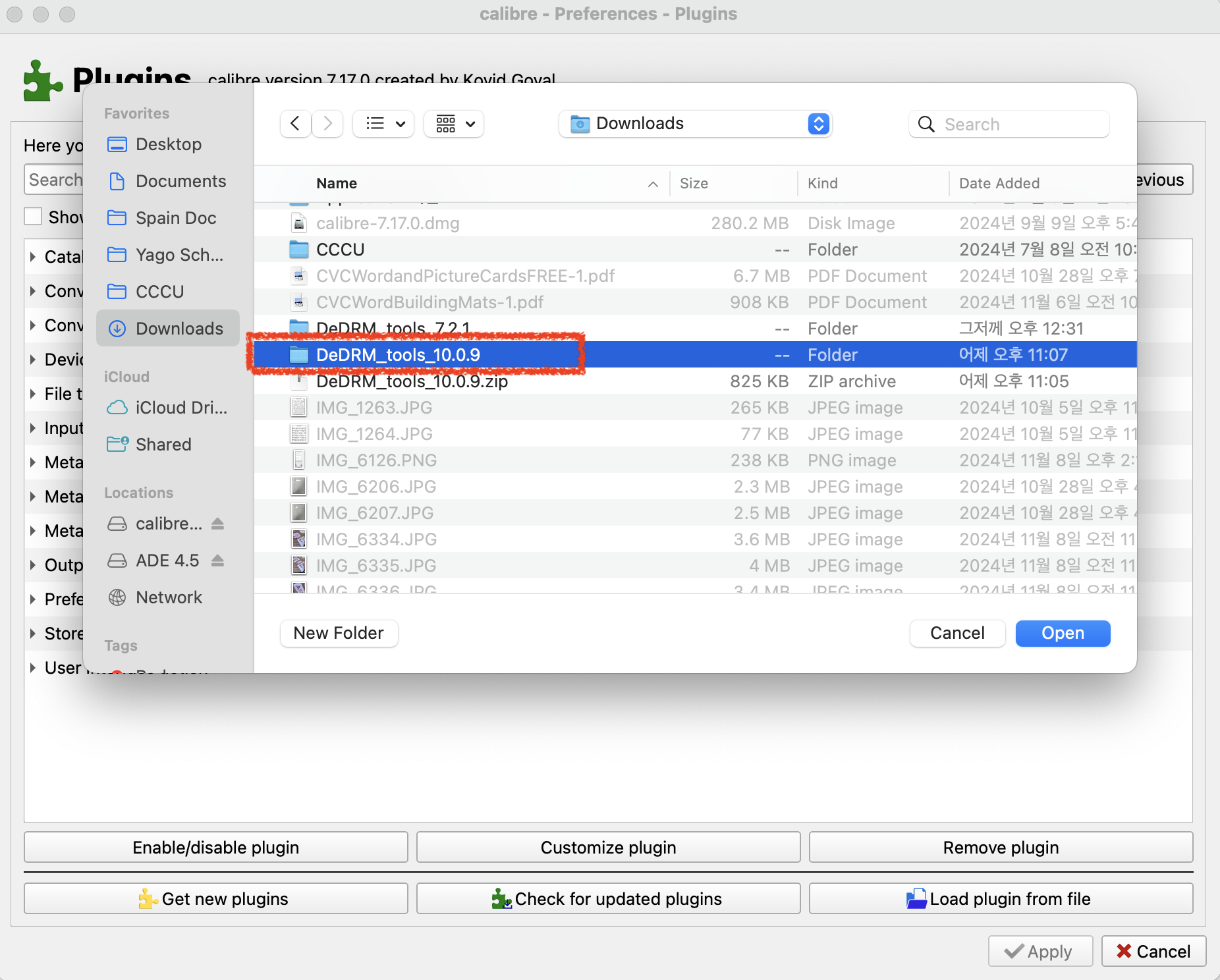The image size is (1220, 980).
Task: Open Yago Sch... sidebar folder
Action: [x=167, y=255]
